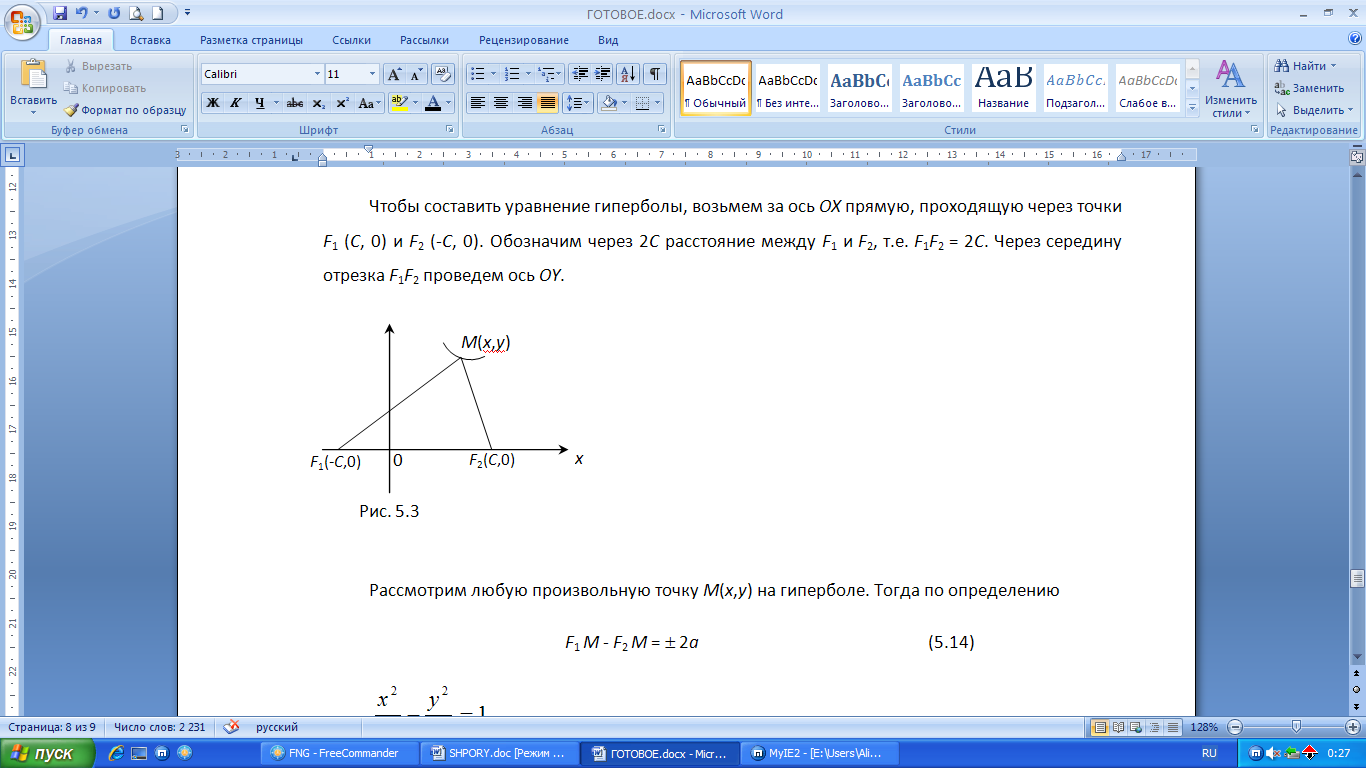Switch to SHPORY.doc in the taskbar
Screen dimensions: 1366x768
pyautogui.click(x=500, y=753)
